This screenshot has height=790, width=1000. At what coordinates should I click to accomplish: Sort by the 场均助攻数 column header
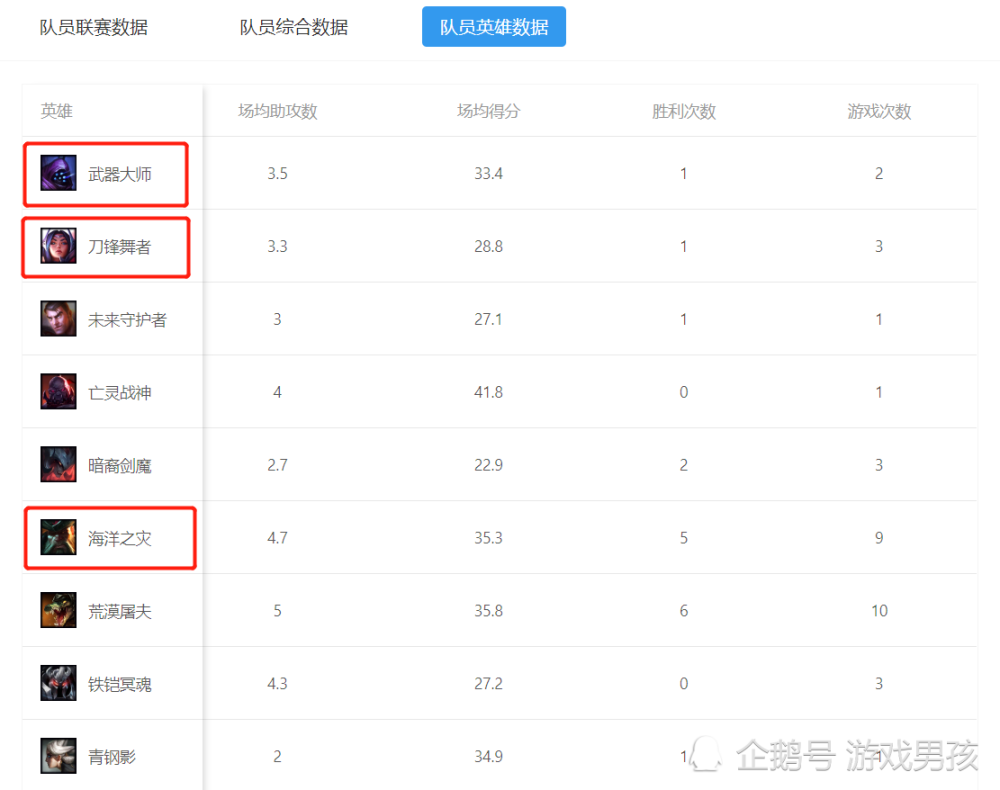(277, 111)
